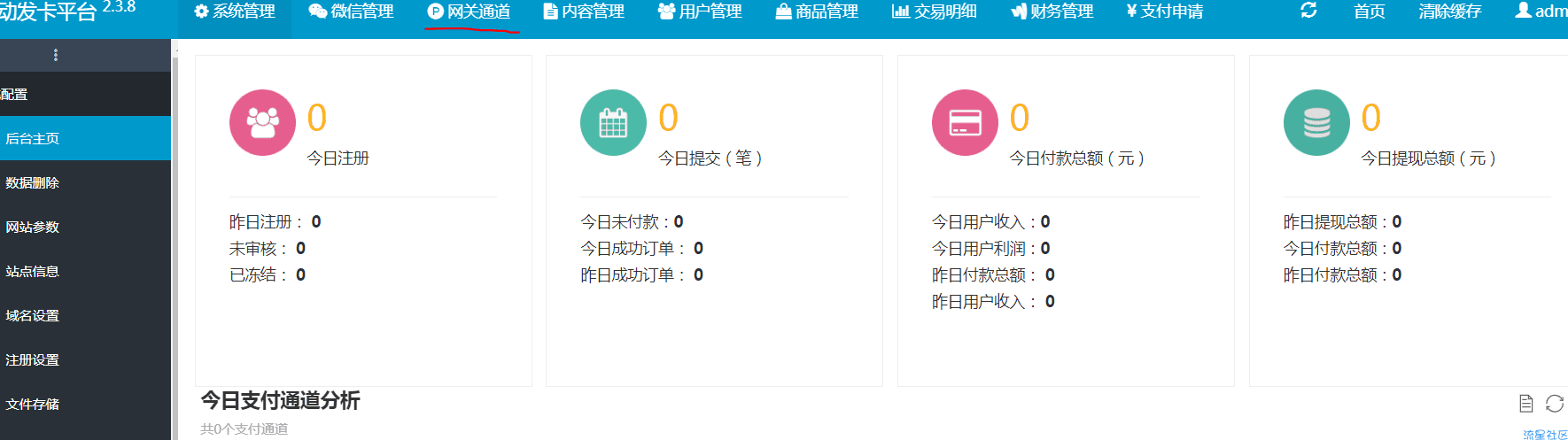Screen dimensions: 1568x440
Task: Select 后台主页 in sidebar
Action: coord(85,138)
